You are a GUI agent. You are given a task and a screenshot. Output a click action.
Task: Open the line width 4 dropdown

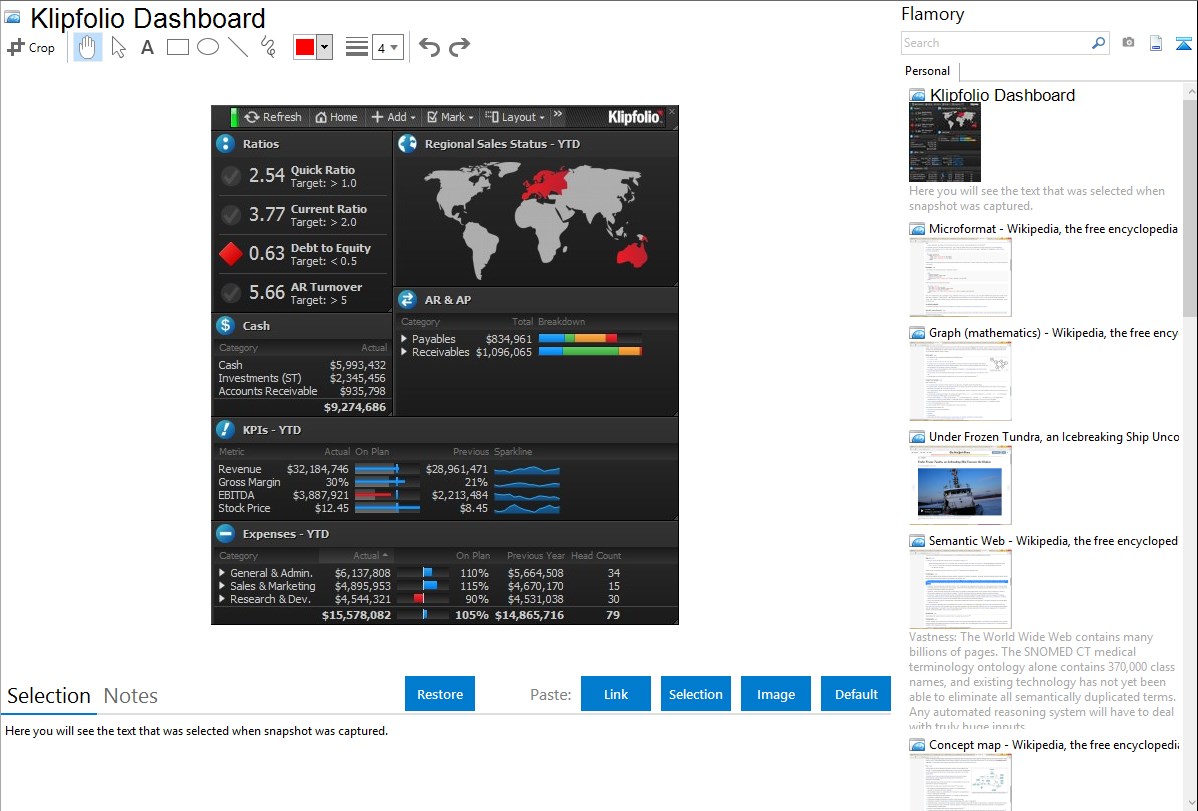pos(388,48)
